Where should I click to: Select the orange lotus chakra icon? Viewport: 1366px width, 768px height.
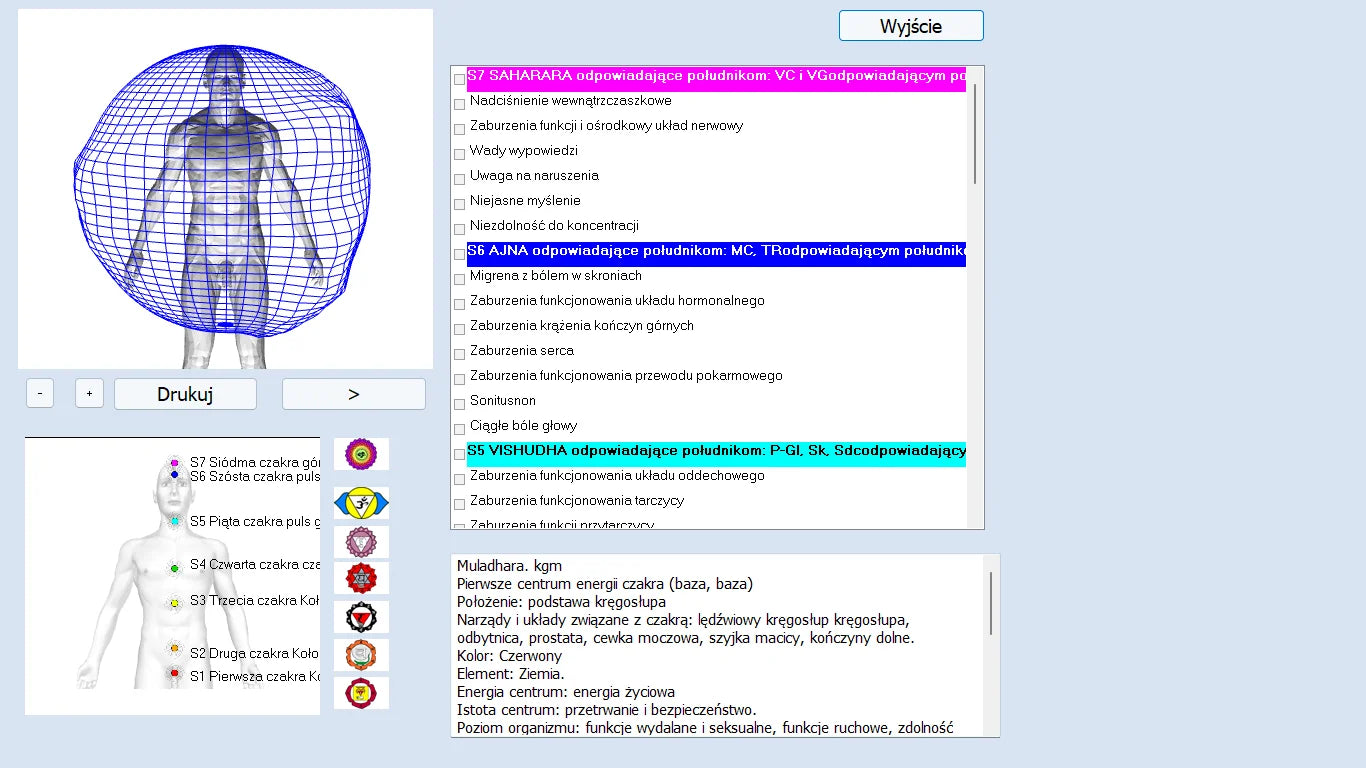tap(361, 655)
